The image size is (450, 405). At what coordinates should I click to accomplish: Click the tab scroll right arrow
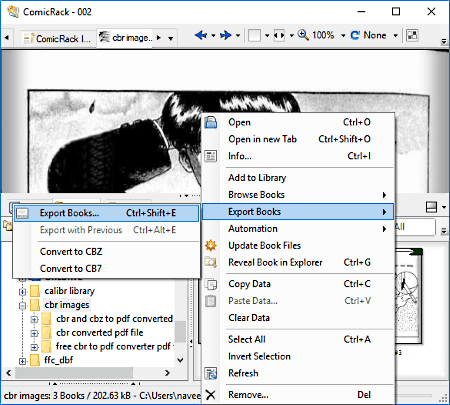coord(159,38)
